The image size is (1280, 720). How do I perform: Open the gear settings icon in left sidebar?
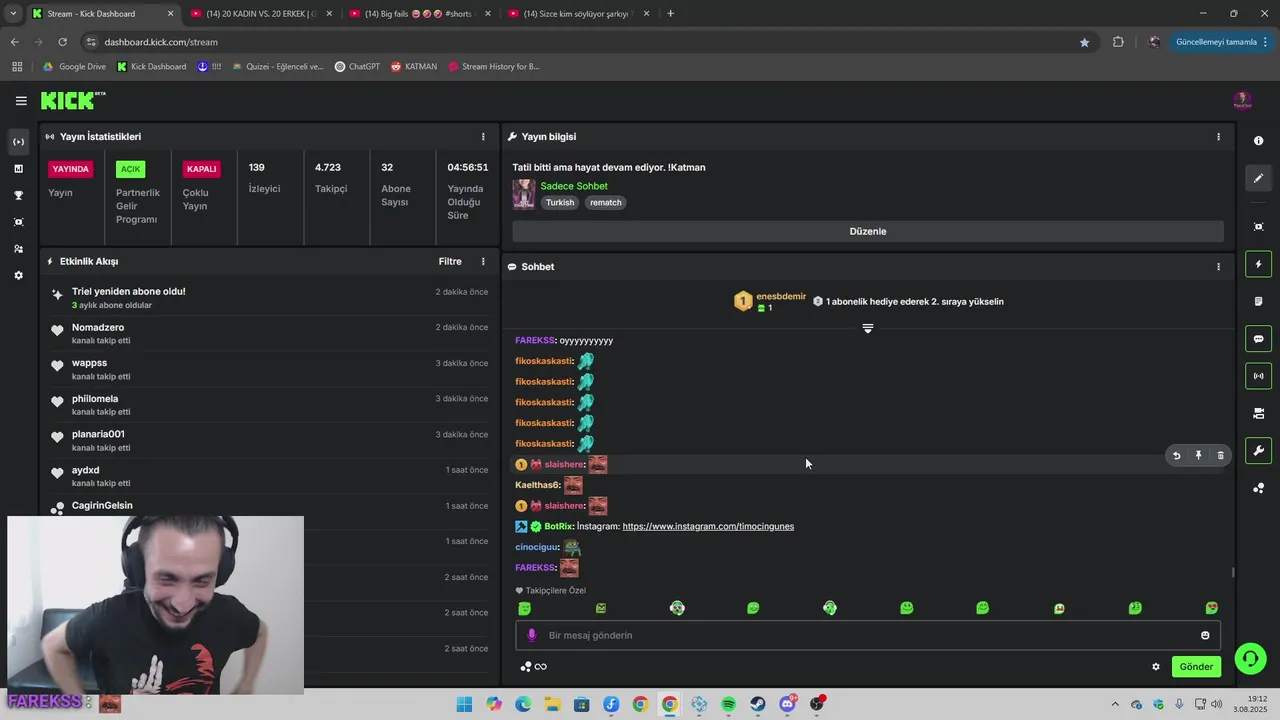click(x=18, y=275)
